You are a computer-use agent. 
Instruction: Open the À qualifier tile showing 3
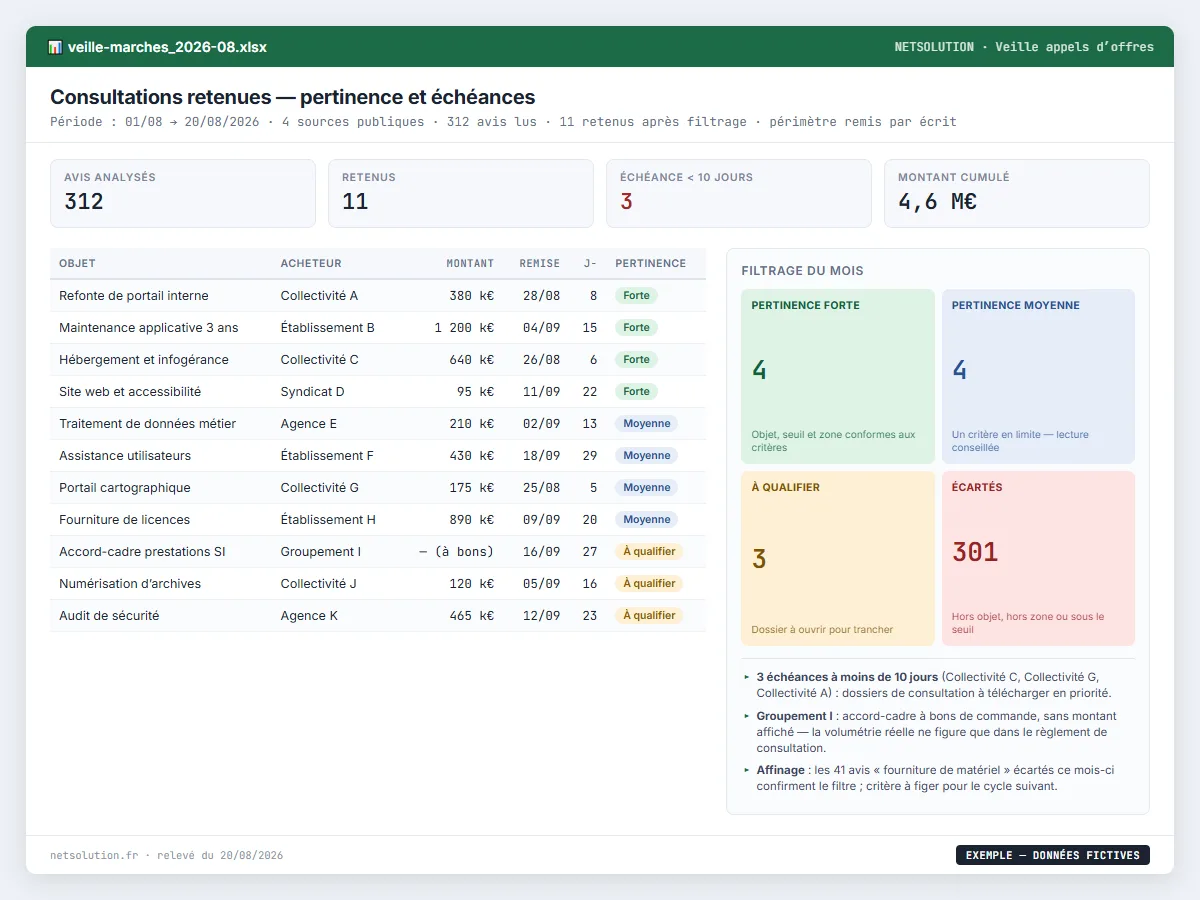point(838,558)
